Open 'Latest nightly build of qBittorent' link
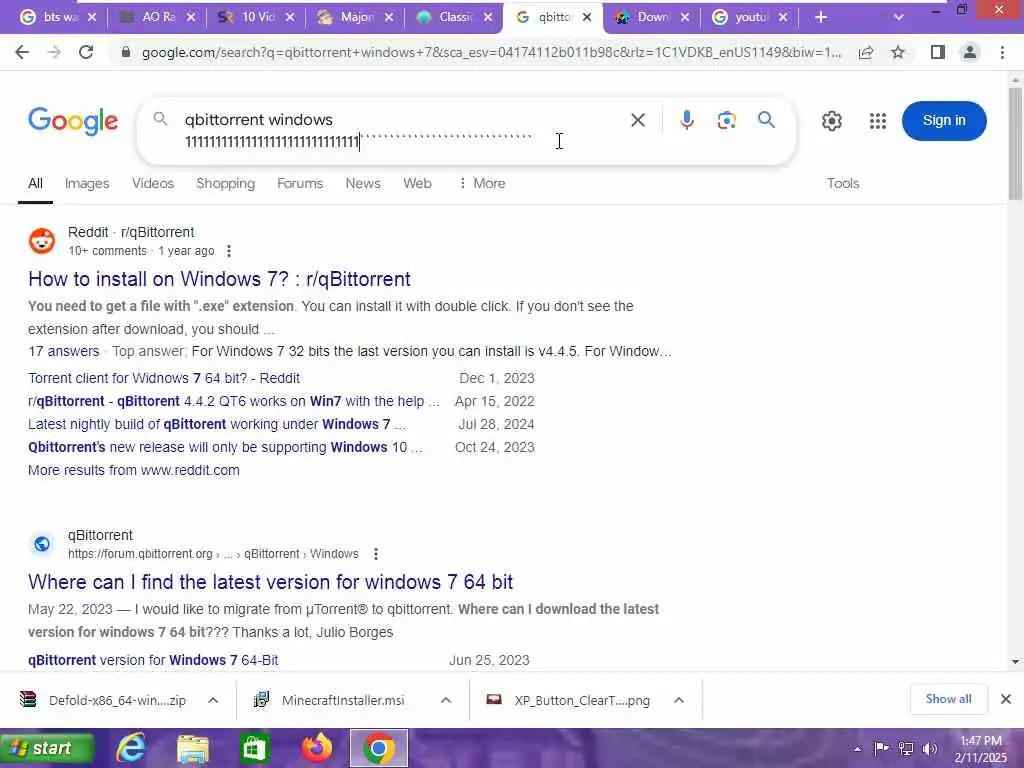The width and height of the screenshot is (1024, 768). pos(217,424)
